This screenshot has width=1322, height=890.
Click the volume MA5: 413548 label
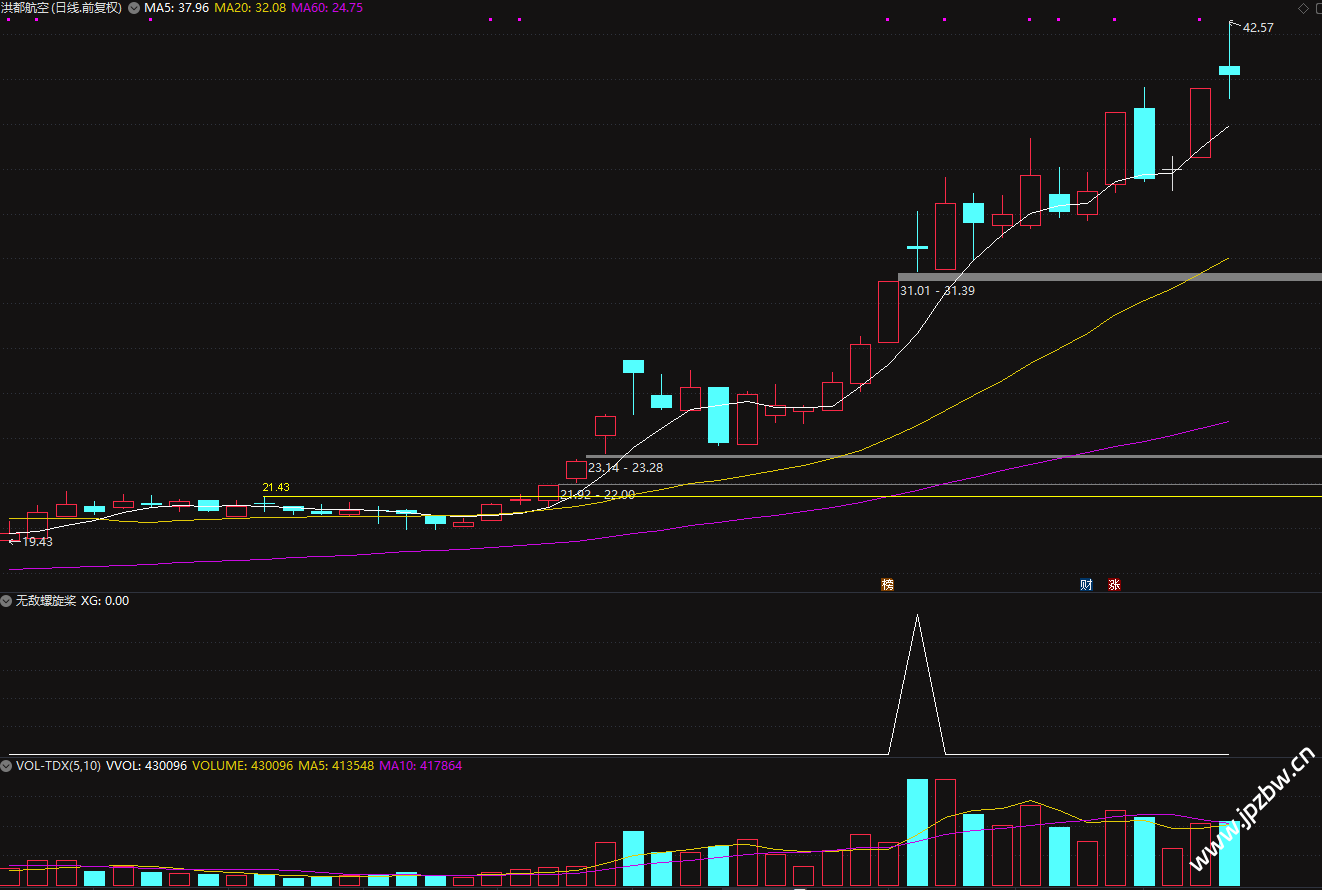pos(336,766)
